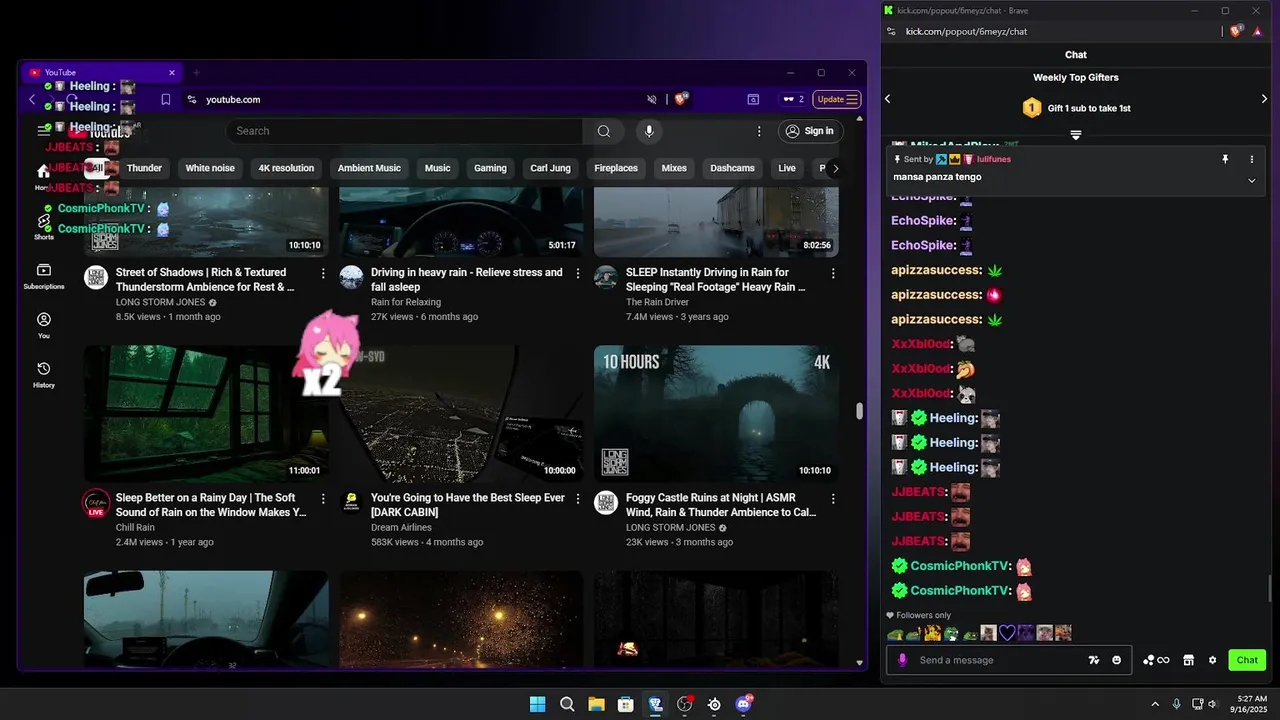This screenshot has width=1280, height=720.
Task: Open the Kick chat shop icon
Action: click(1188, 660)
